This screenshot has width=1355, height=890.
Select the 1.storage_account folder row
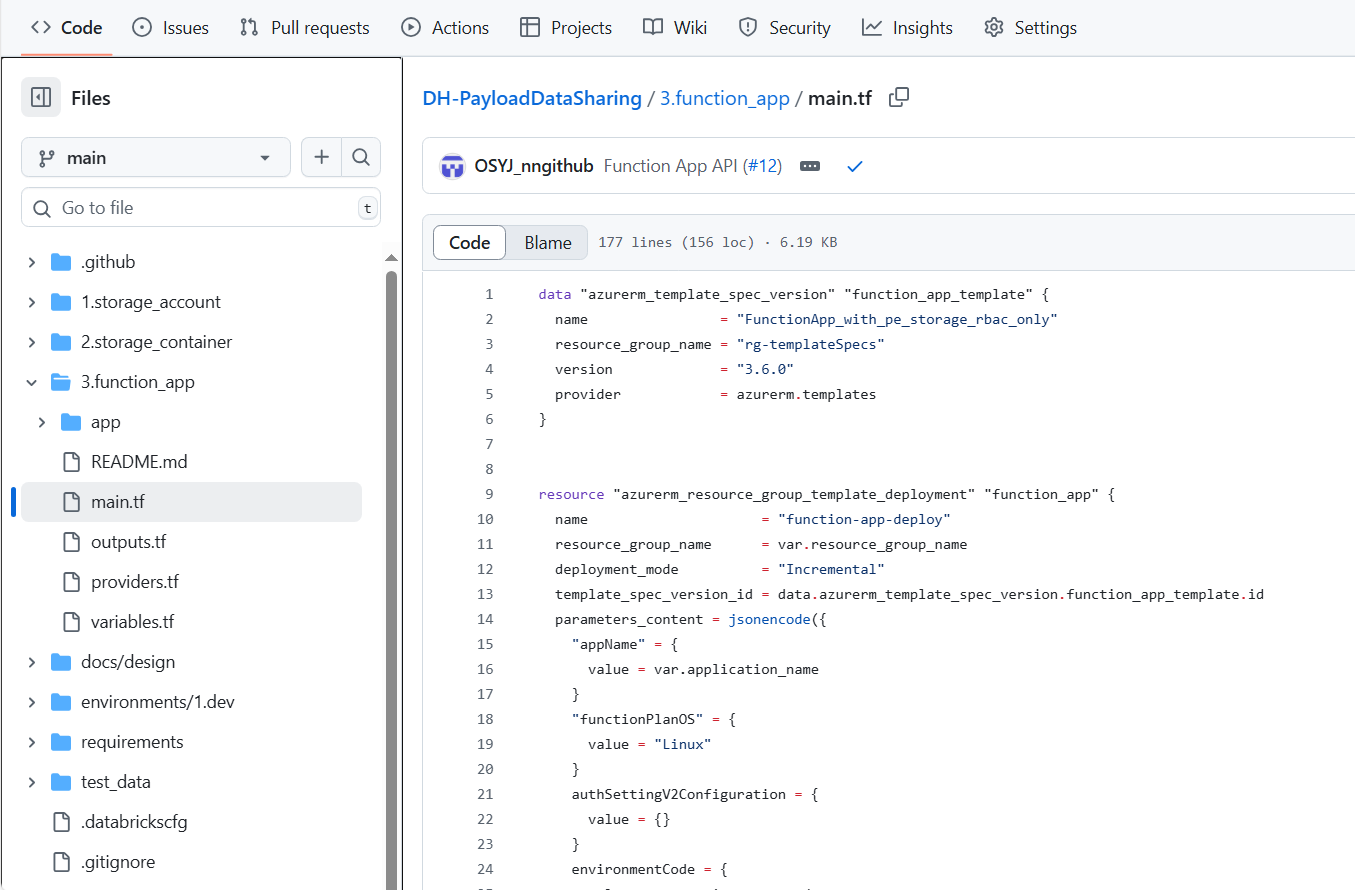[191, 302]
